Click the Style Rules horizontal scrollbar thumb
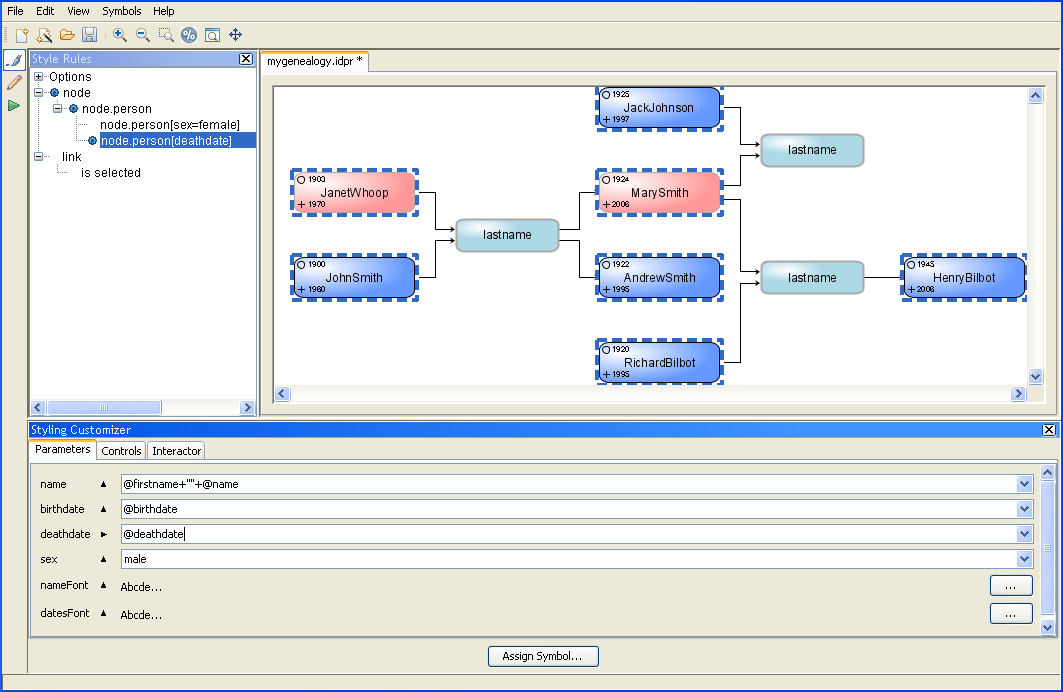Screen dimensions: 1063x692 pyautogui.click(x=104, y=407)
